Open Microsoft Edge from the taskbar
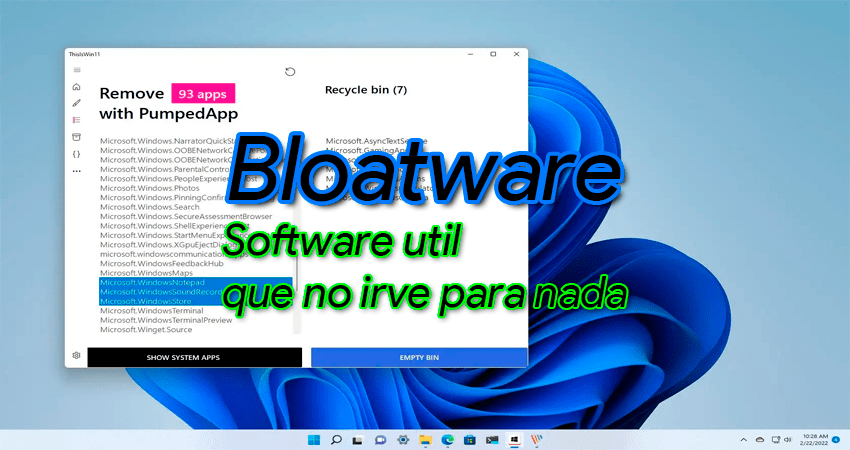The height and width of the screenshot is (450, 850). coord(448,439)
